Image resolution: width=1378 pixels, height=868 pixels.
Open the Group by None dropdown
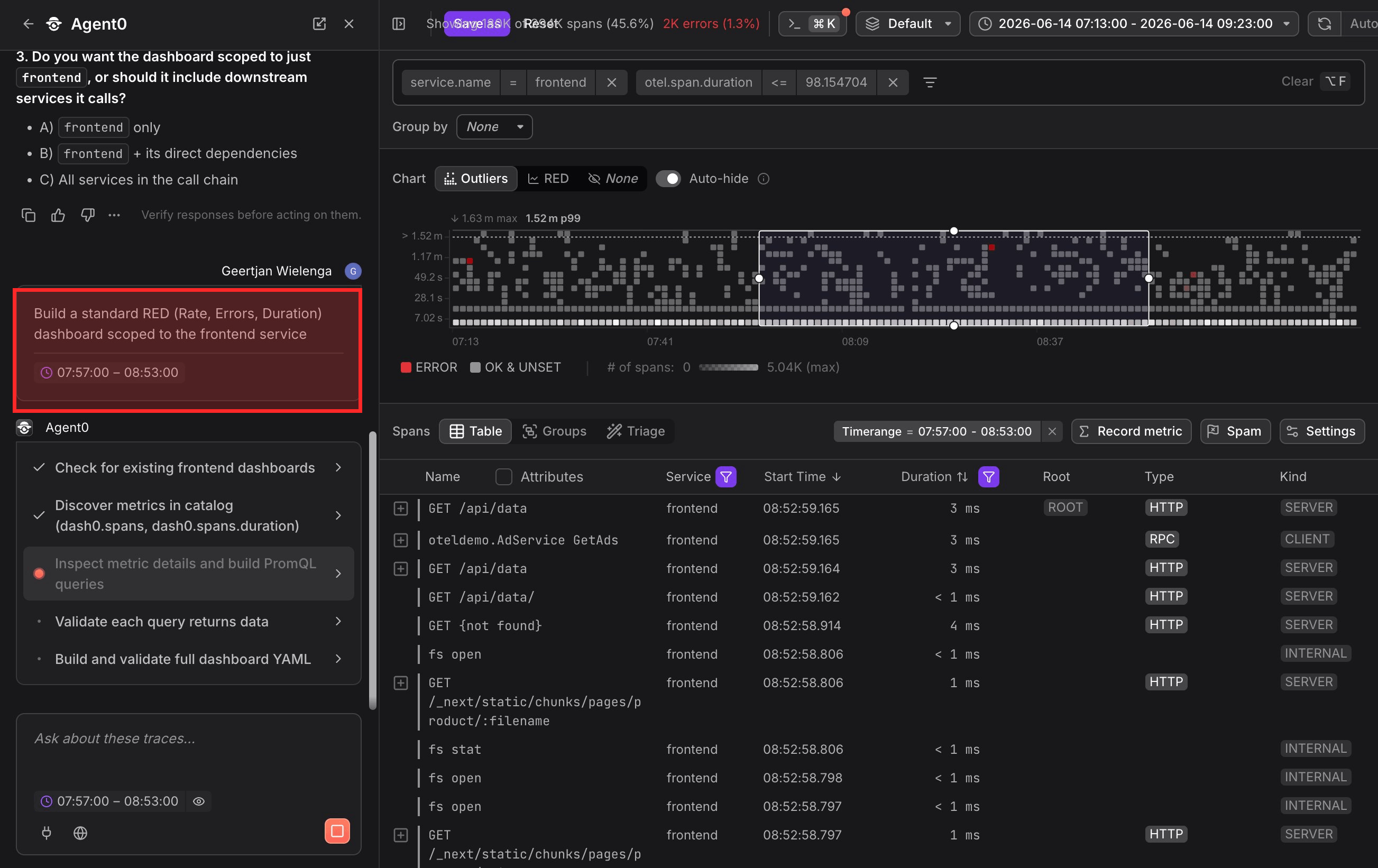494,127
